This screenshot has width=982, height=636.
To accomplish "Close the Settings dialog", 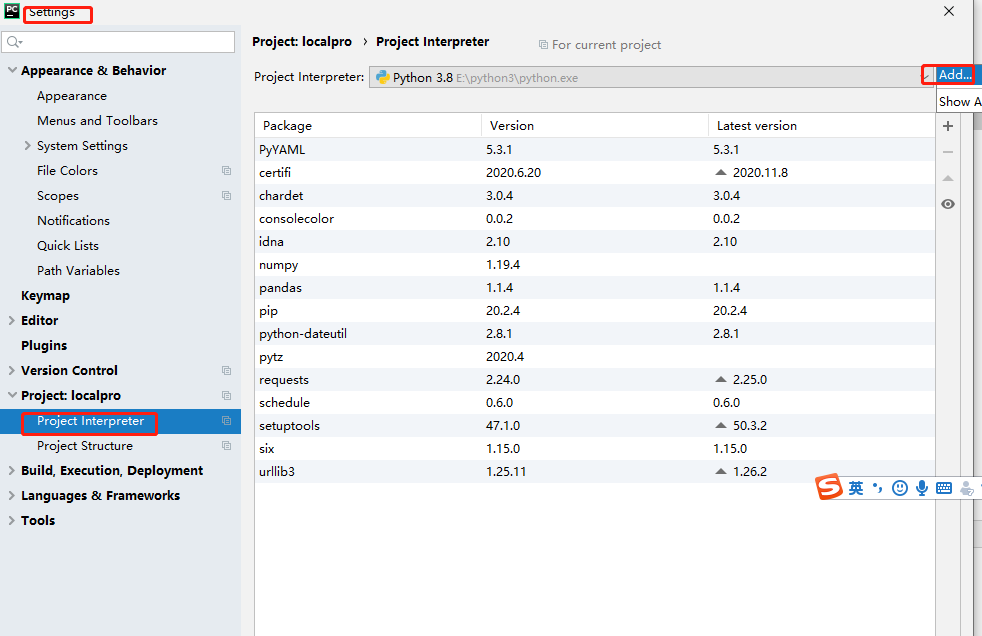I will click(949, 11).
